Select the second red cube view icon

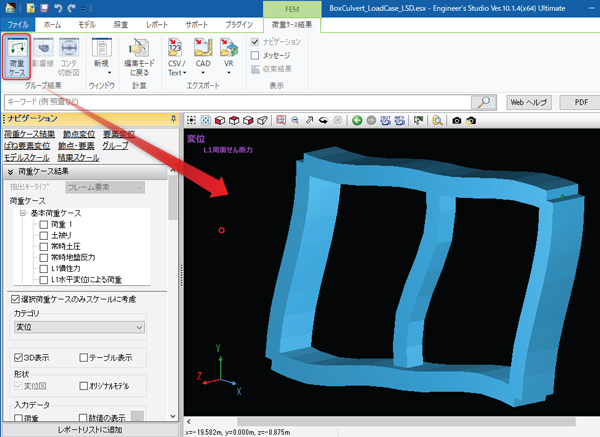[x=234, y=121]
